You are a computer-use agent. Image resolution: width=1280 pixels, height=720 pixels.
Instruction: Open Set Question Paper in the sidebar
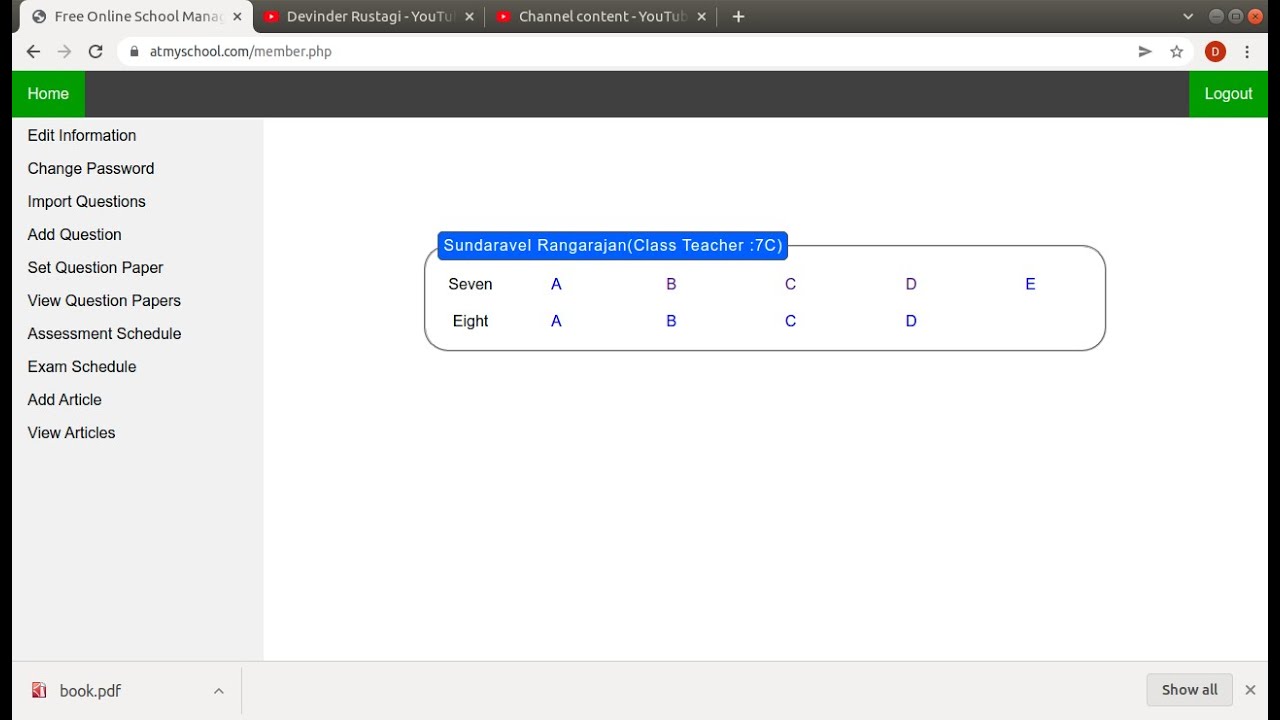tap(95, 268)
